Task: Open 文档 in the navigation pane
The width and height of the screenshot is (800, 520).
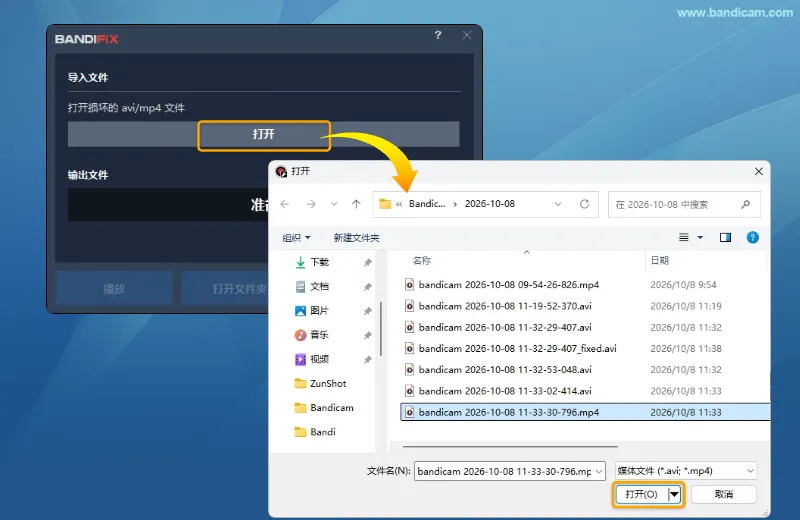Action: (319, 287)
